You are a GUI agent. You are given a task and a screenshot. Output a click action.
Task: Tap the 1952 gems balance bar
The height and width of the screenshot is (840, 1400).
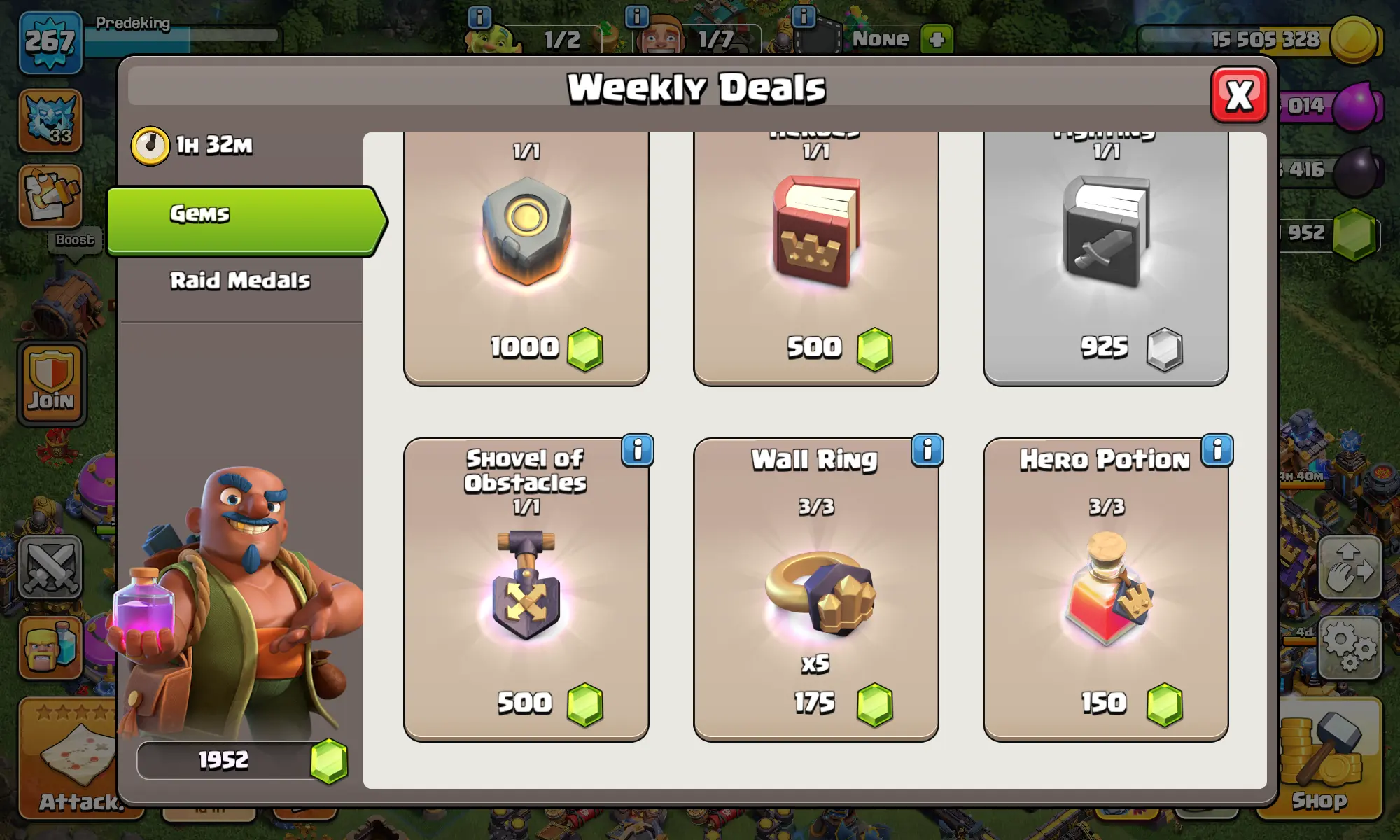click(x=241, y=760)
